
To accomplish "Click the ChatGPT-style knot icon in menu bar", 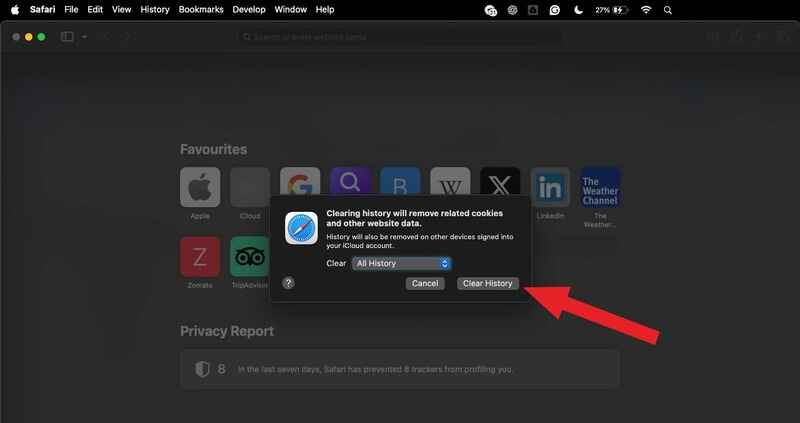I will point(512,10).
